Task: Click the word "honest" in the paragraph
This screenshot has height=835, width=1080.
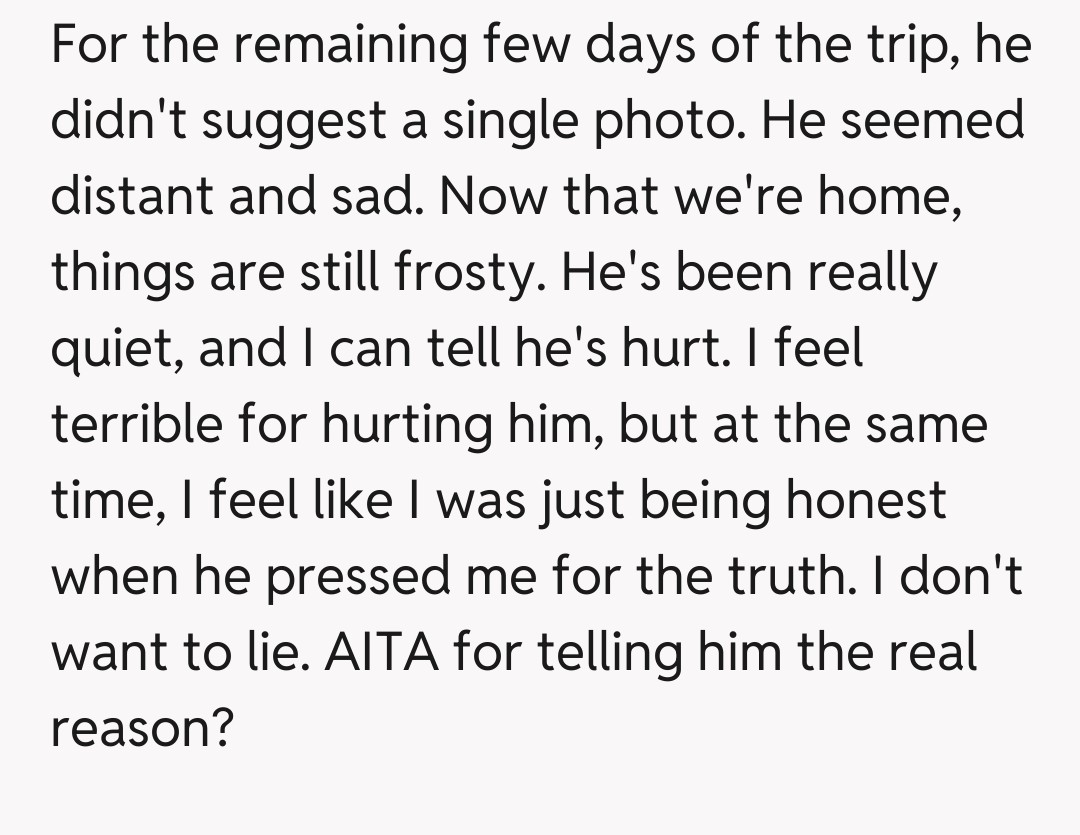Action: pos(864,500)
